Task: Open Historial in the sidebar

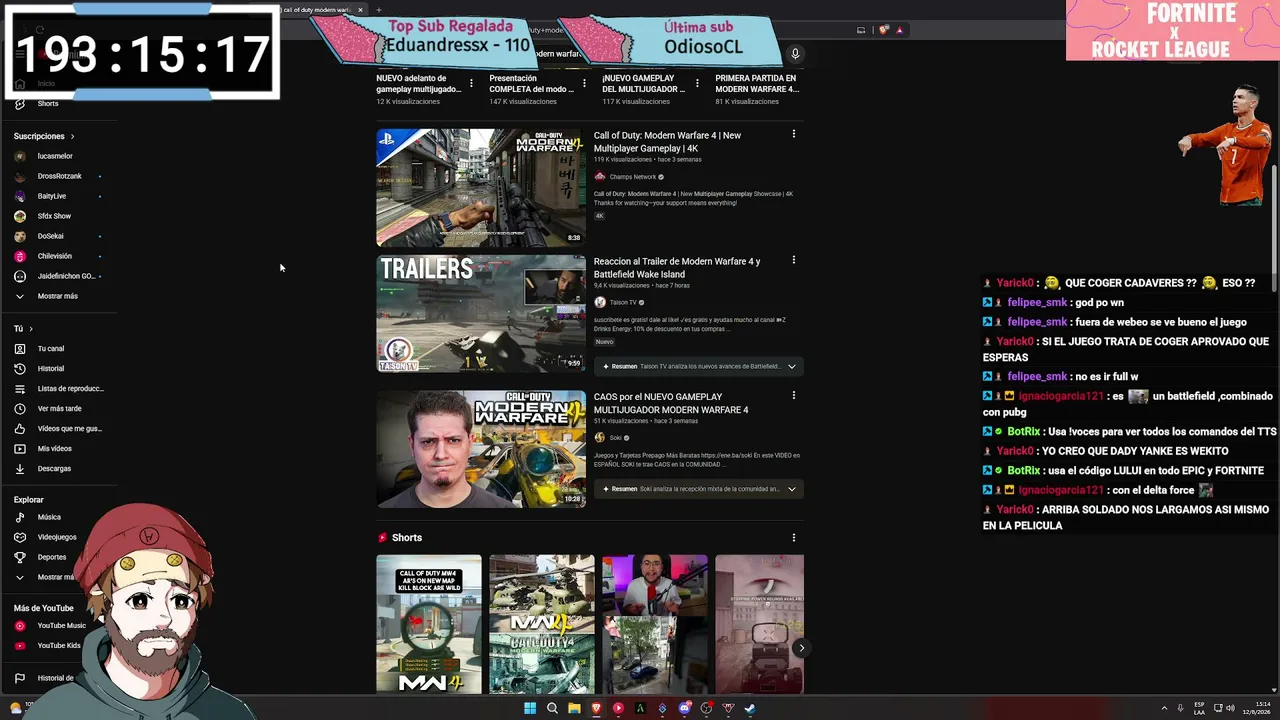Action: pos(51,369)
